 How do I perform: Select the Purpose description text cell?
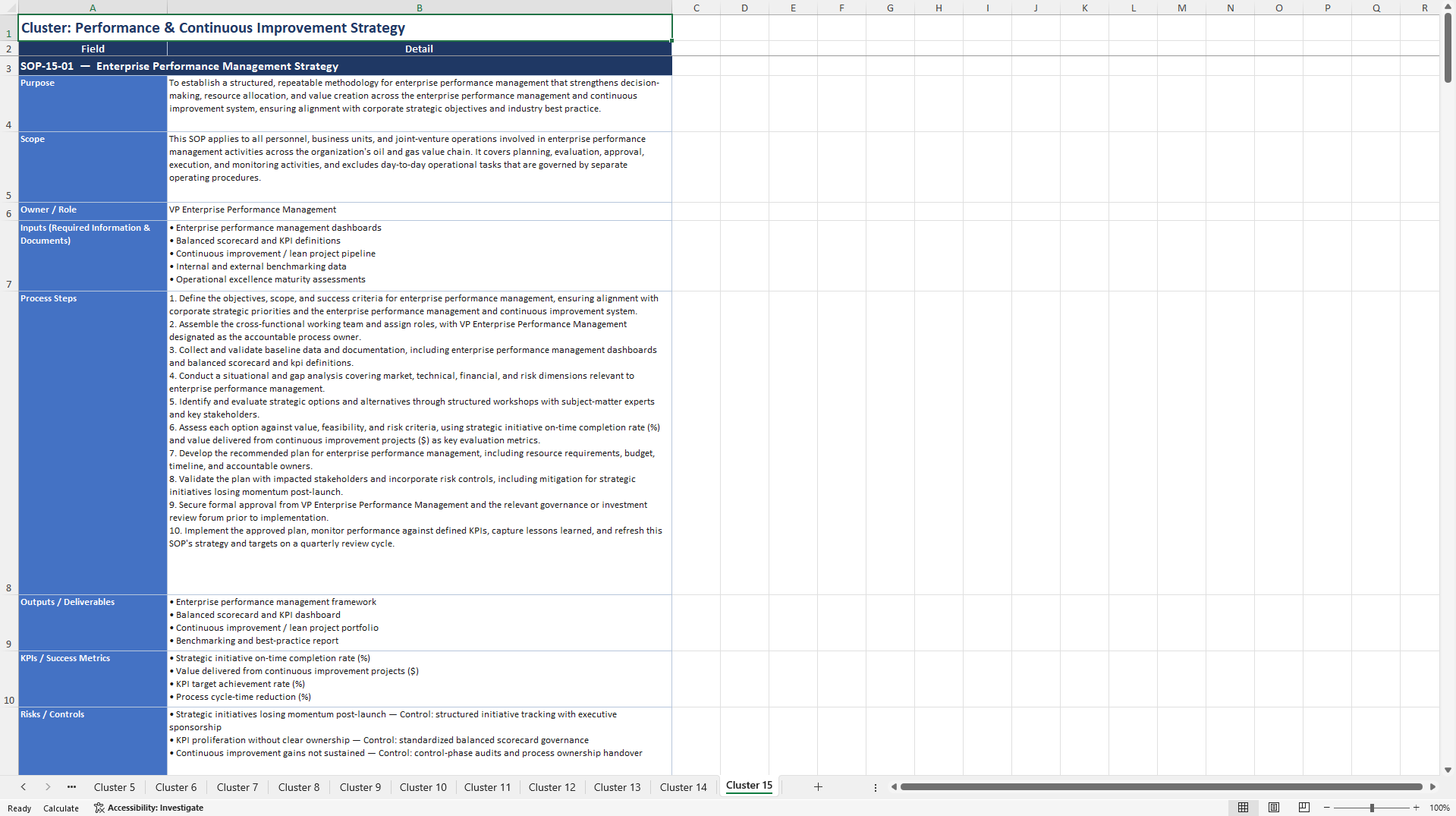click(420, 104)
